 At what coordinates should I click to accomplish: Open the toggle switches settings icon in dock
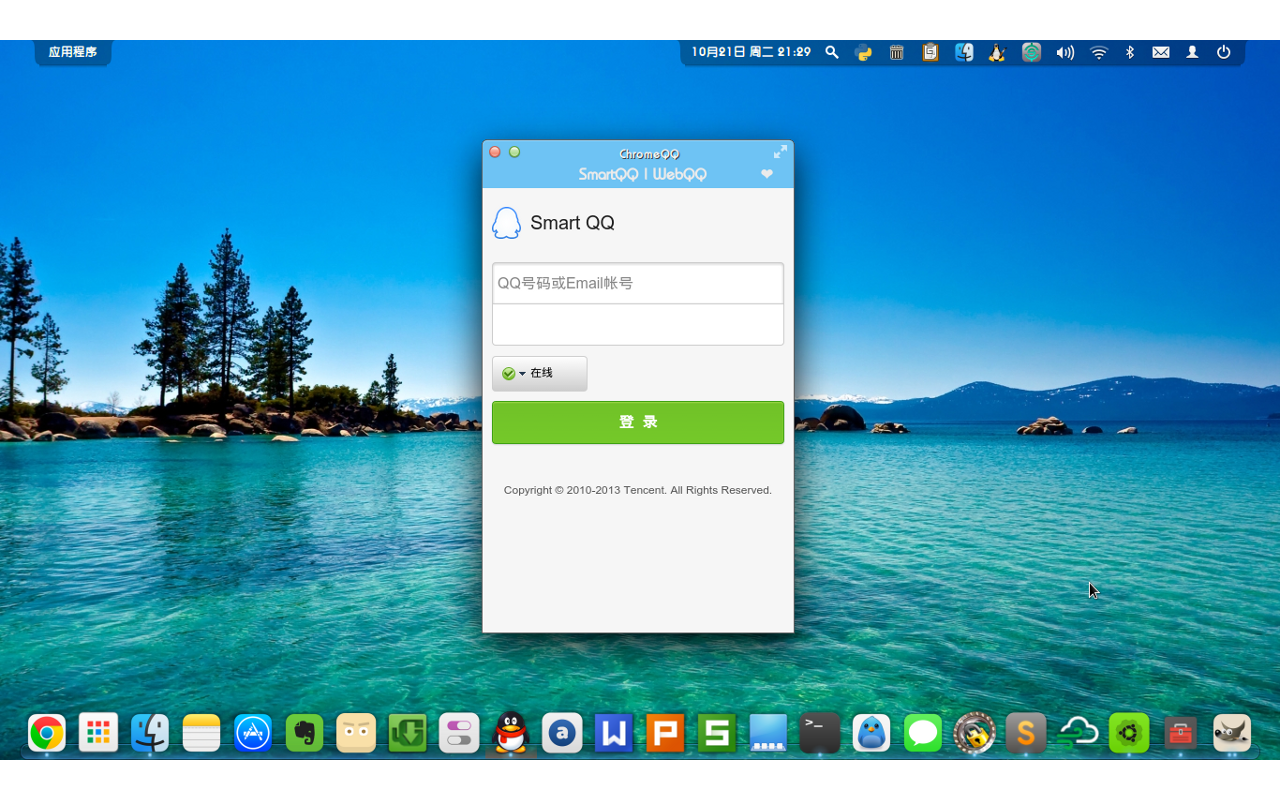tap(459, 733)
